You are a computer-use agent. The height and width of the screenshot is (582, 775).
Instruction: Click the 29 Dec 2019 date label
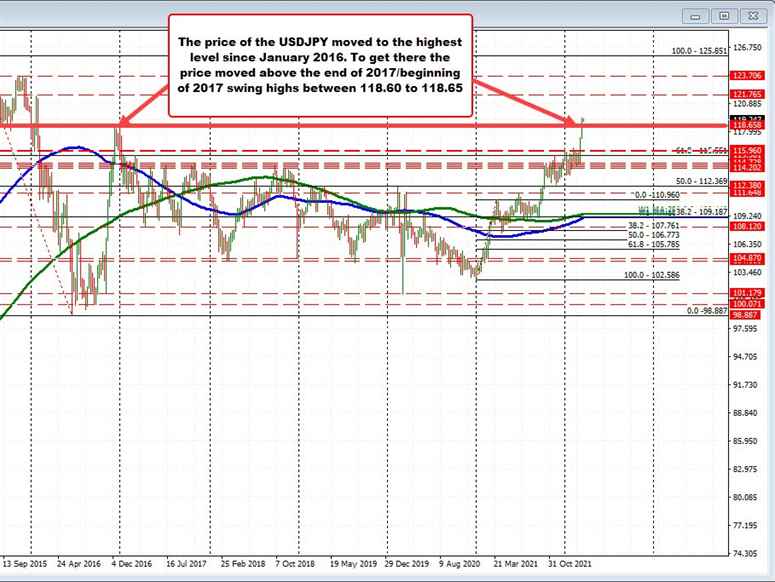click(x=407, y=564)
